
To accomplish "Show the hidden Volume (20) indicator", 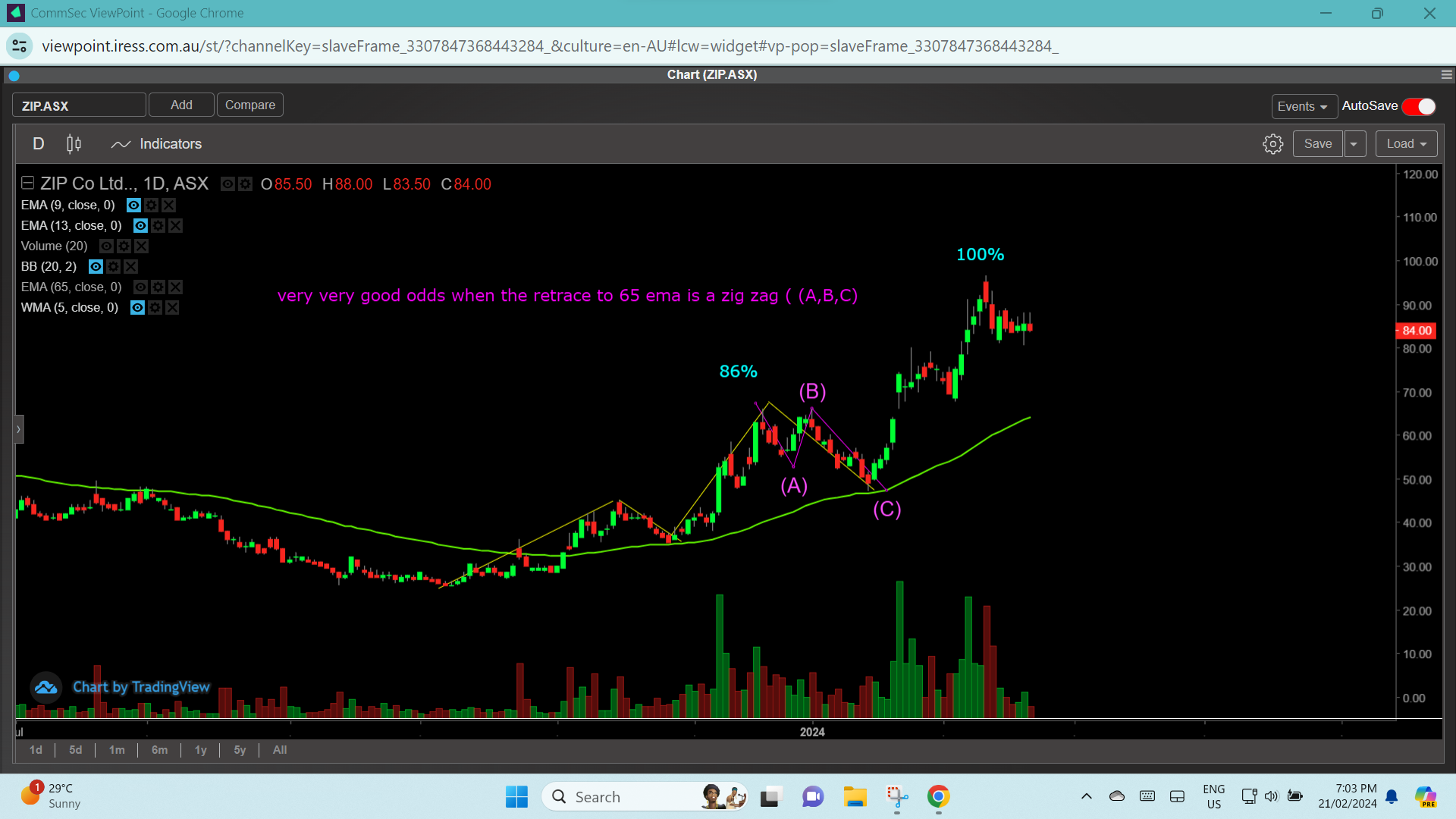I will tap(106, 246).
